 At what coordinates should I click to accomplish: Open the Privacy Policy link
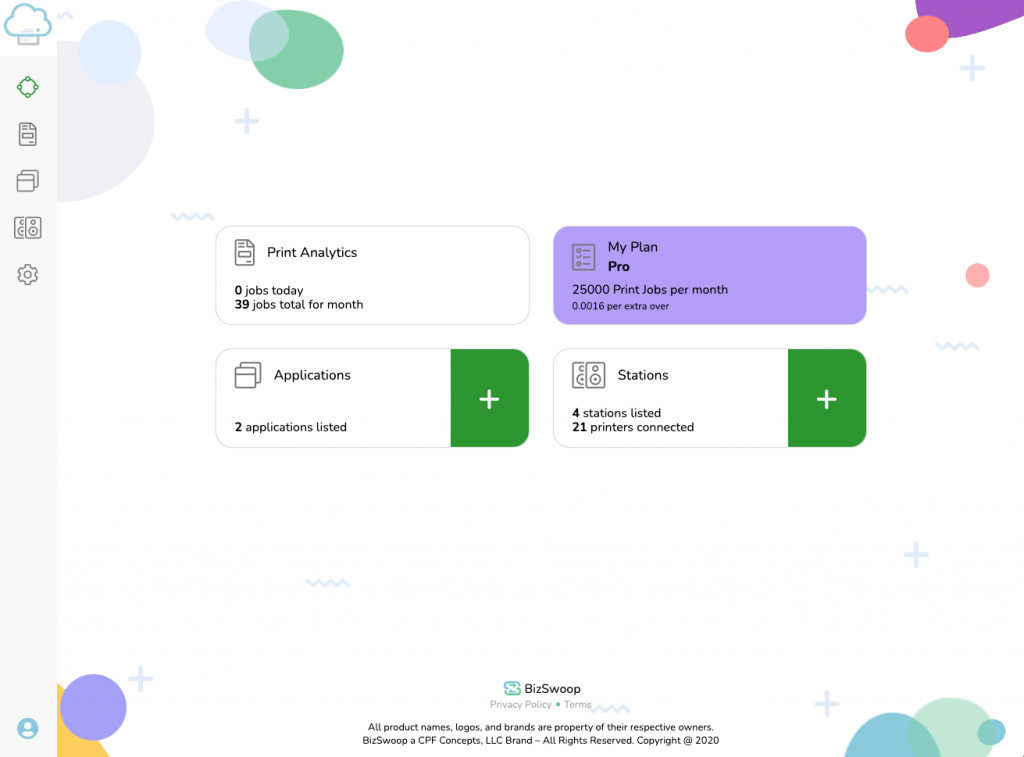coord(520,705)
